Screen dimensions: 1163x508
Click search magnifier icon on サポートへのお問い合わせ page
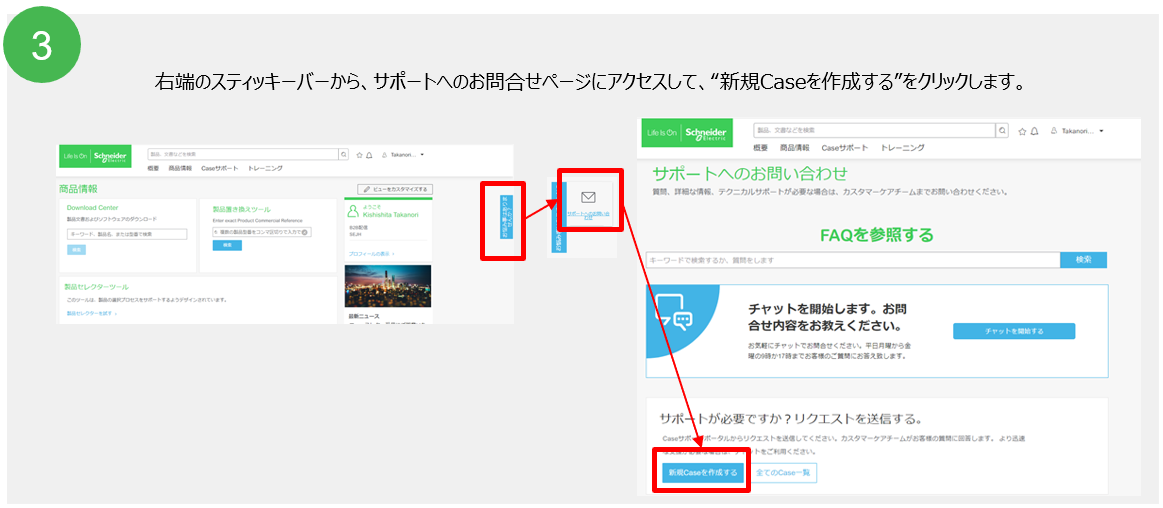point(1003,131)
